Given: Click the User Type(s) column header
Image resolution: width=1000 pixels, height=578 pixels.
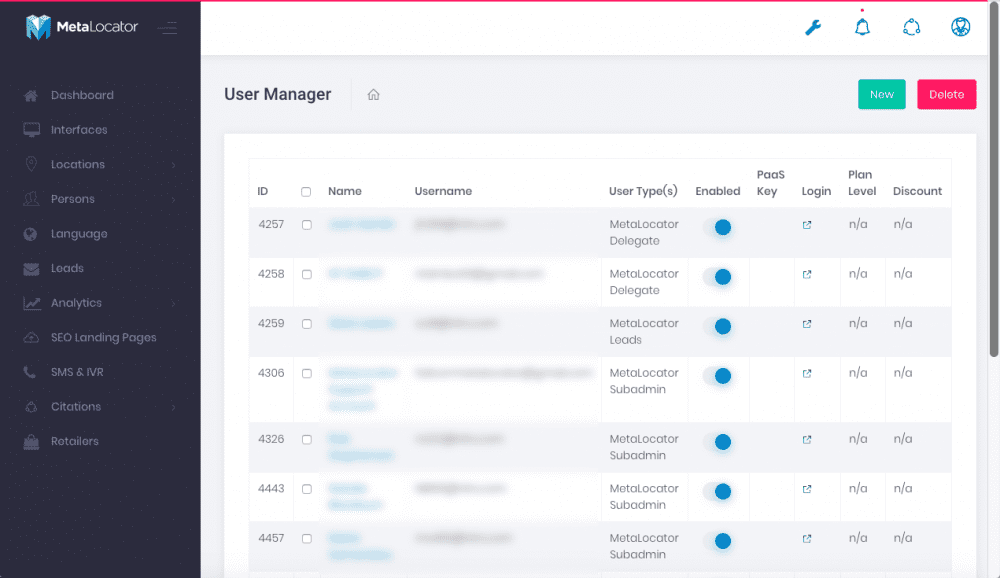Looking at the screenshot, I should 643,191.
